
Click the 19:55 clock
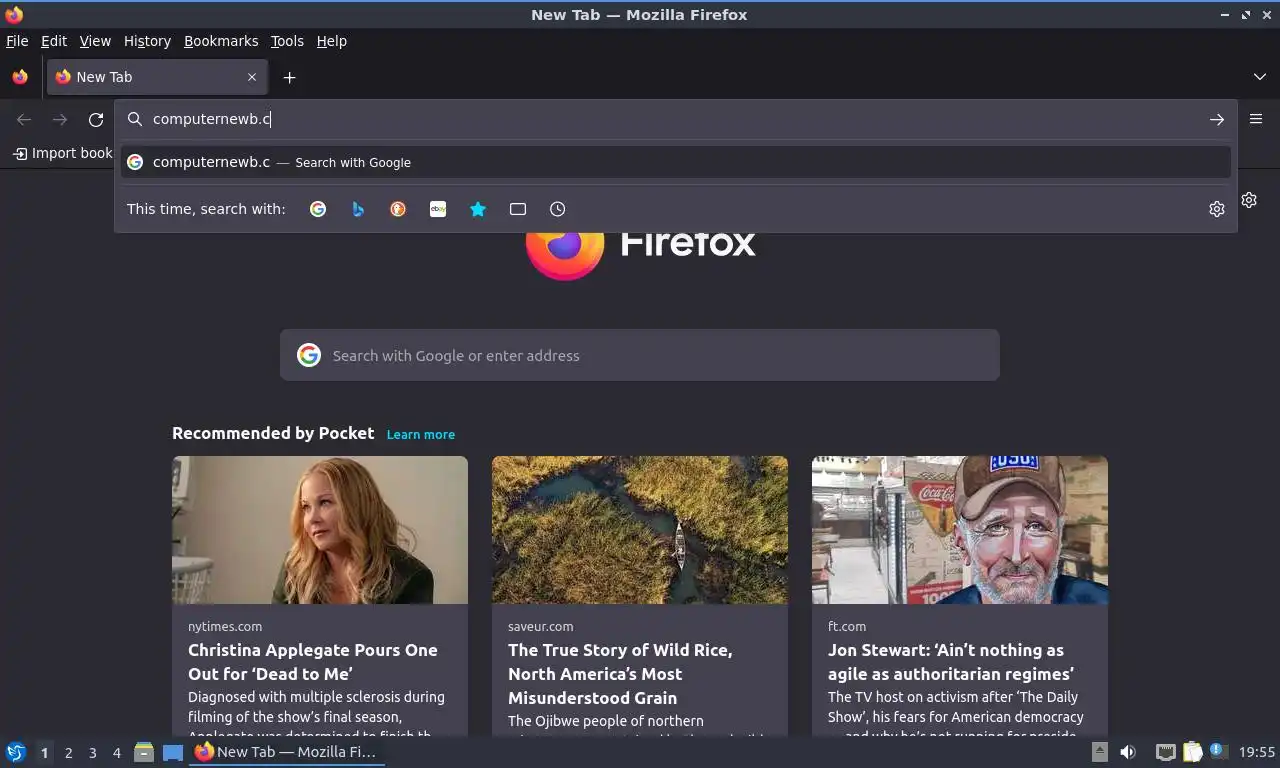tap(1257, 752)
